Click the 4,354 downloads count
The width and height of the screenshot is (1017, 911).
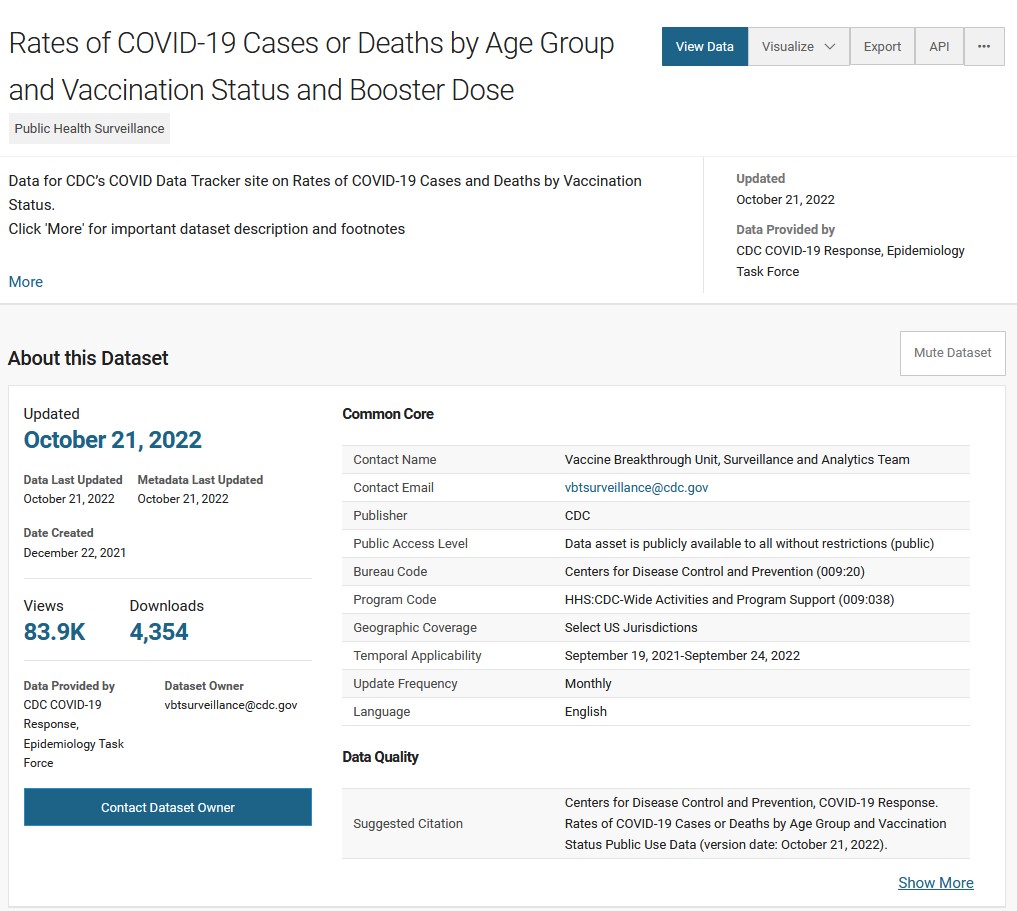pos(159,632)
